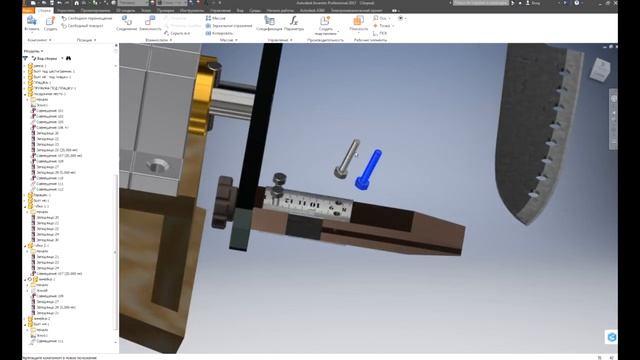Select Зеркальное отражение (Mirror) tool
Screen dimensions: 640x360
(229, 26)
